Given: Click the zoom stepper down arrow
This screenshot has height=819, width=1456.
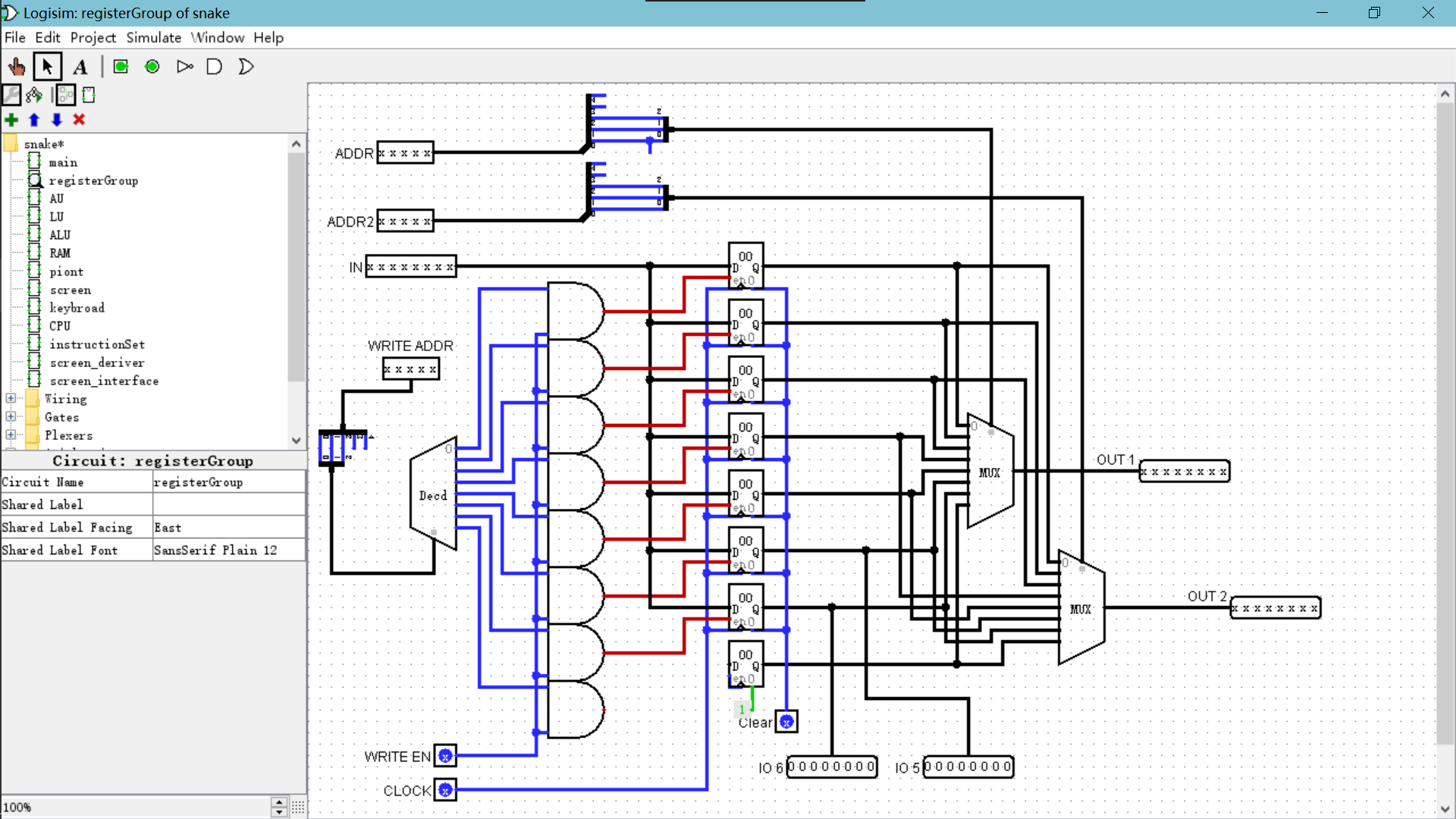Looking at the screenshot, I should coord(279,812).
